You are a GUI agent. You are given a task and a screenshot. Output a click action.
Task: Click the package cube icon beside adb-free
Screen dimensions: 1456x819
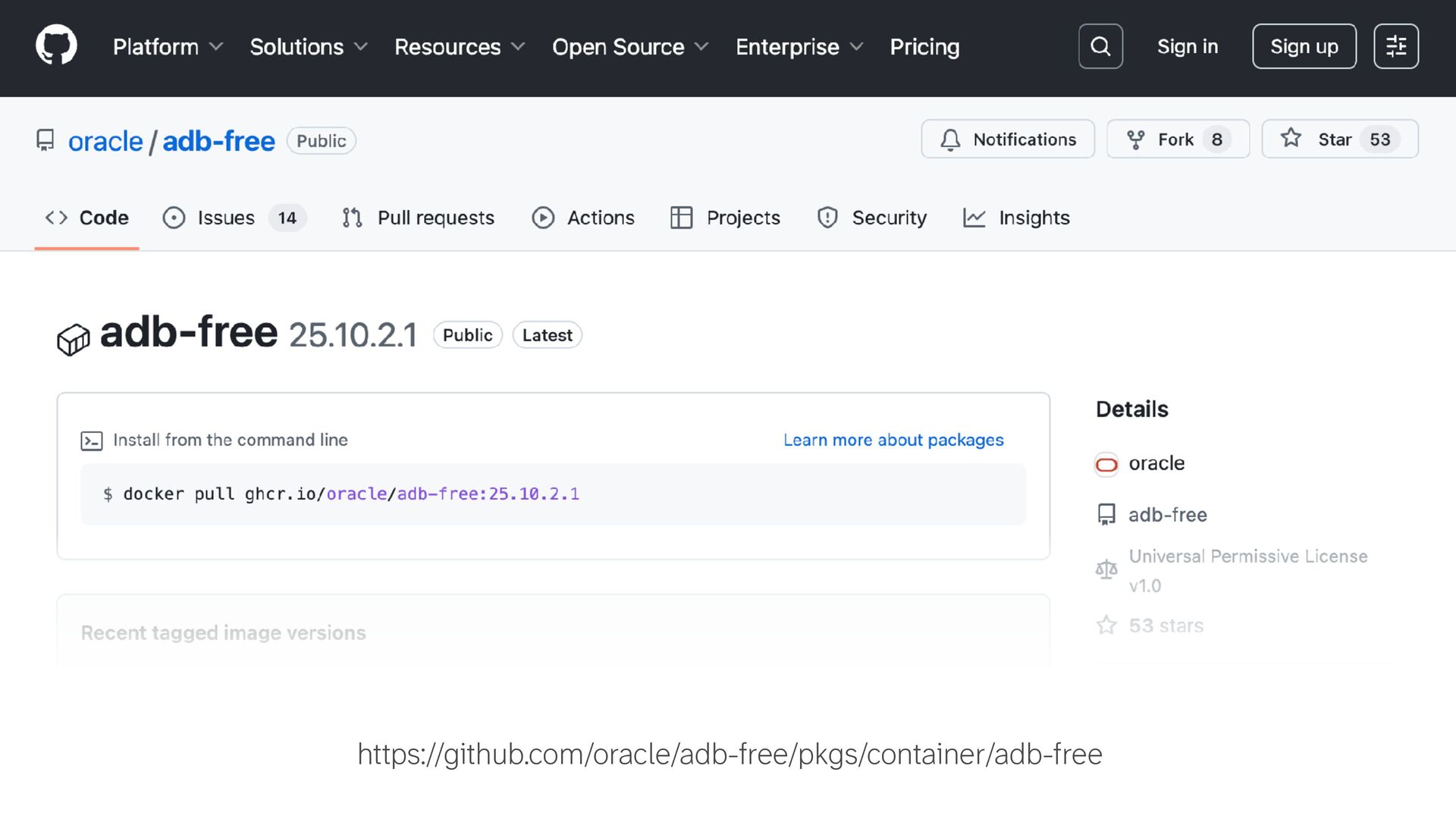pos(74,339)
